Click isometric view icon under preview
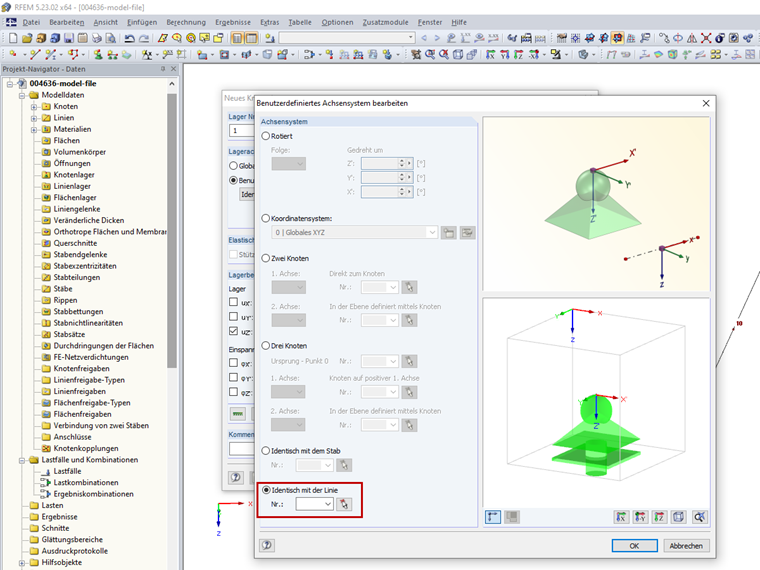 click(679, 517)
